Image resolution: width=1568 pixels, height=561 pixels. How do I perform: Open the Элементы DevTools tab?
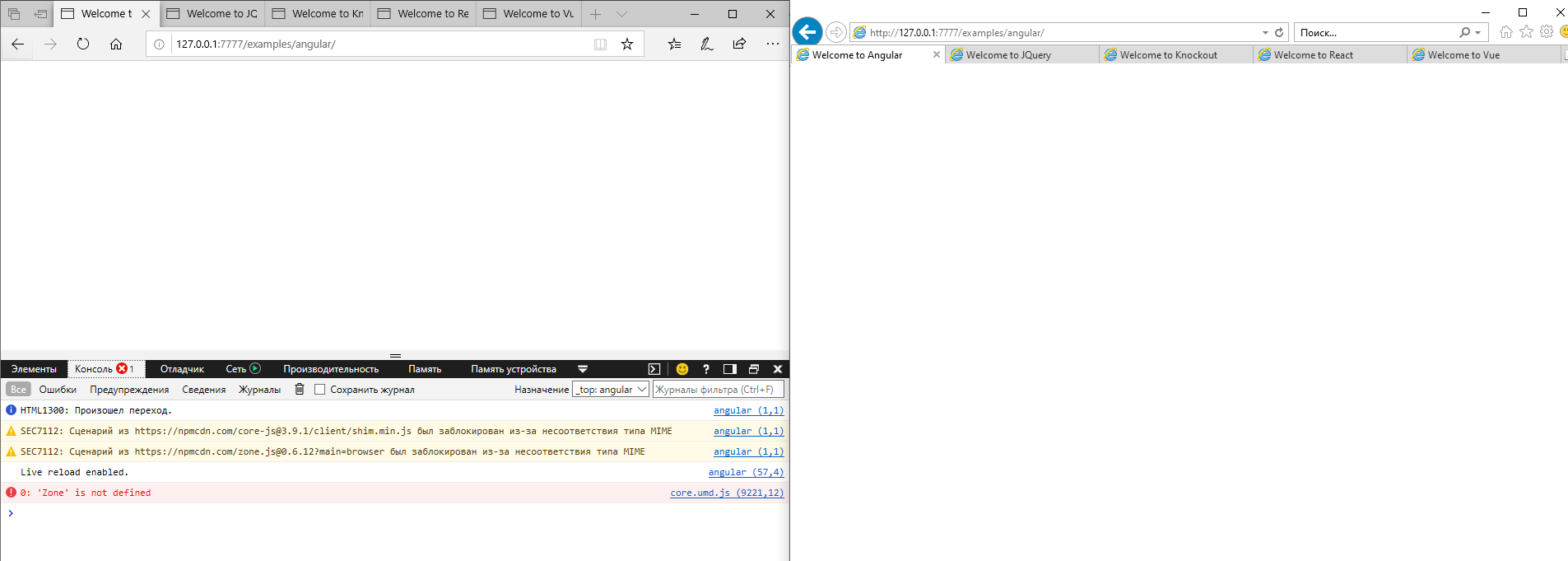click(x=34, y=369)
